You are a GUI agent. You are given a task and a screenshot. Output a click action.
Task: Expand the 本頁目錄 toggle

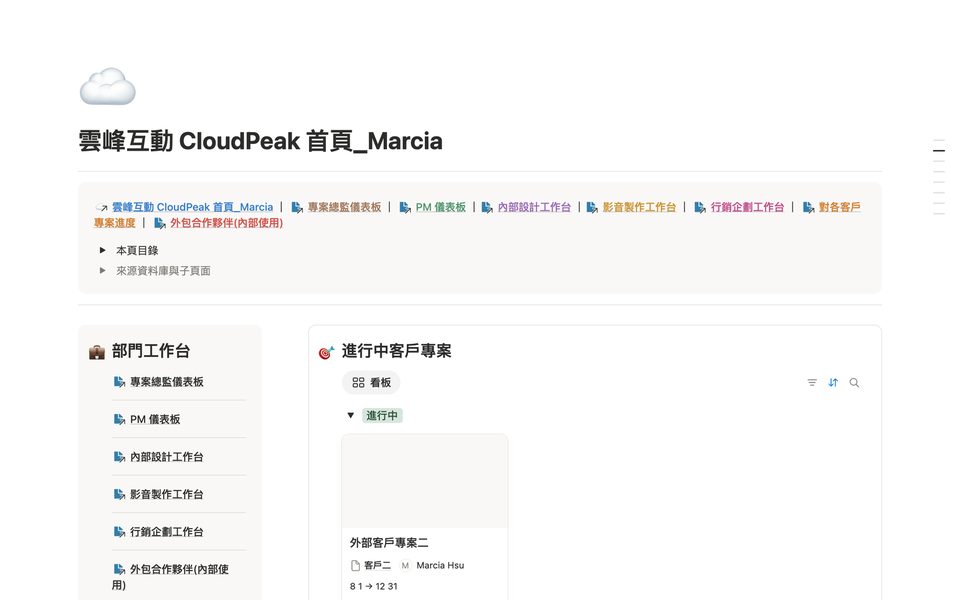103,250
